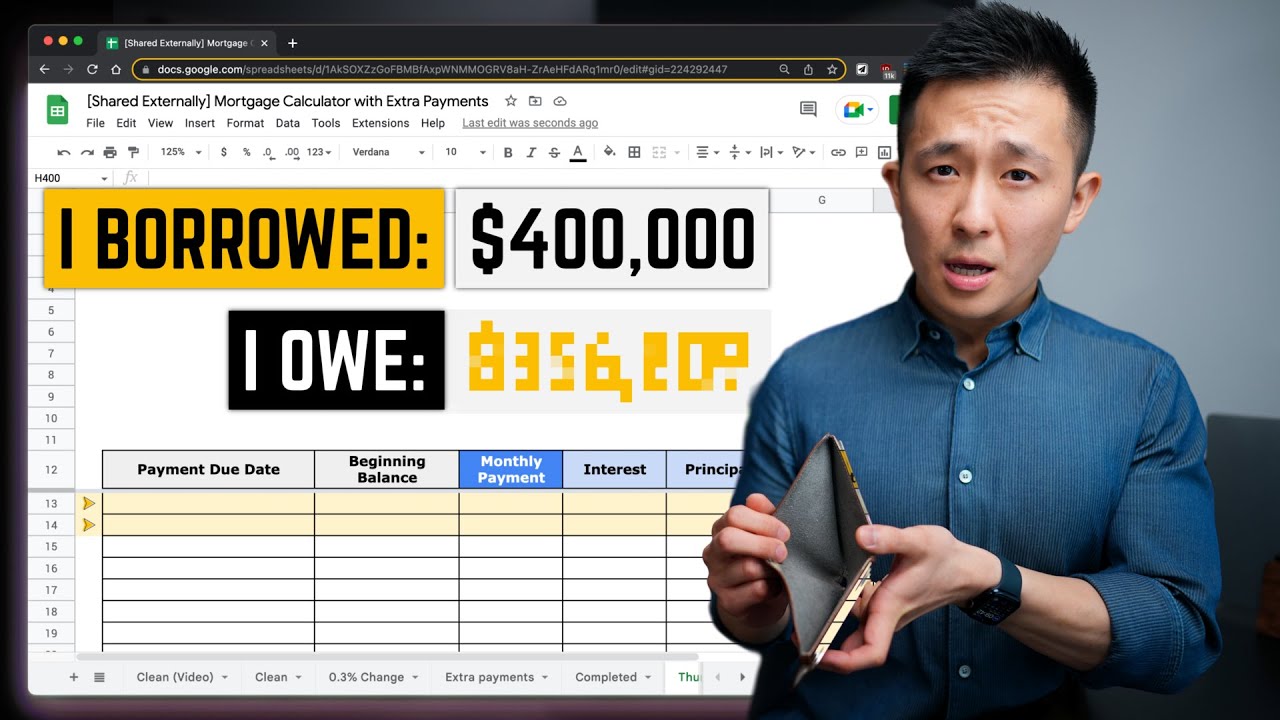Viewport: 1280px width, 720px height.
Task: Star the Mortgage Calculator spreadsheet
Action: coord(511,101)
